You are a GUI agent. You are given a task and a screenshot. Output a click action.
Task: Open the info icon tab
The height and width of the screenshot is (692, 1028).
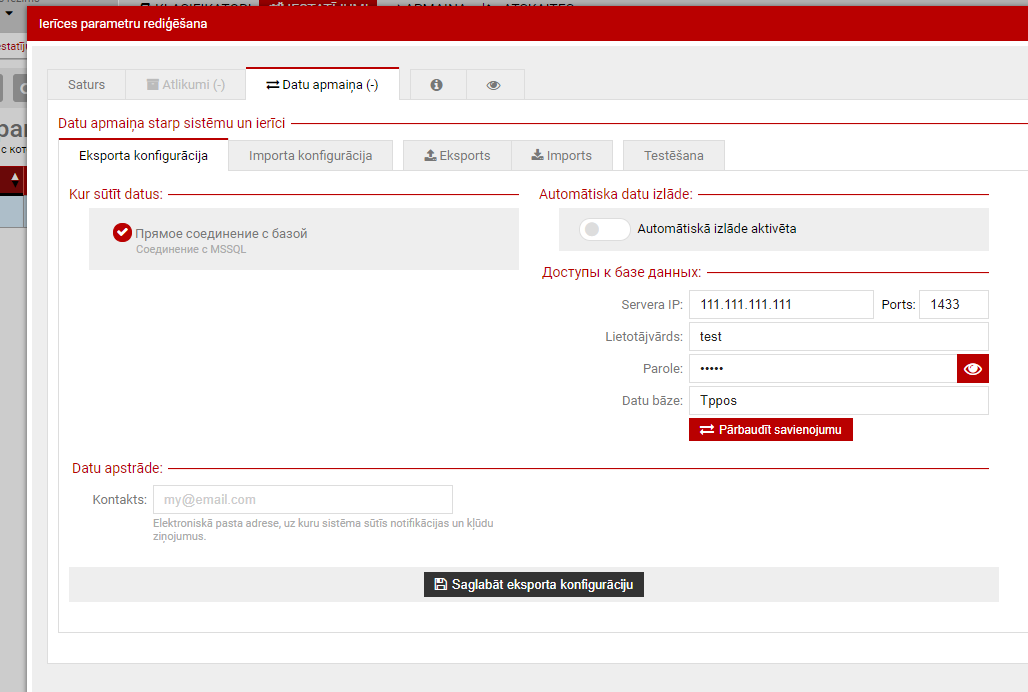pyautogui.click(x=436, y=85)
